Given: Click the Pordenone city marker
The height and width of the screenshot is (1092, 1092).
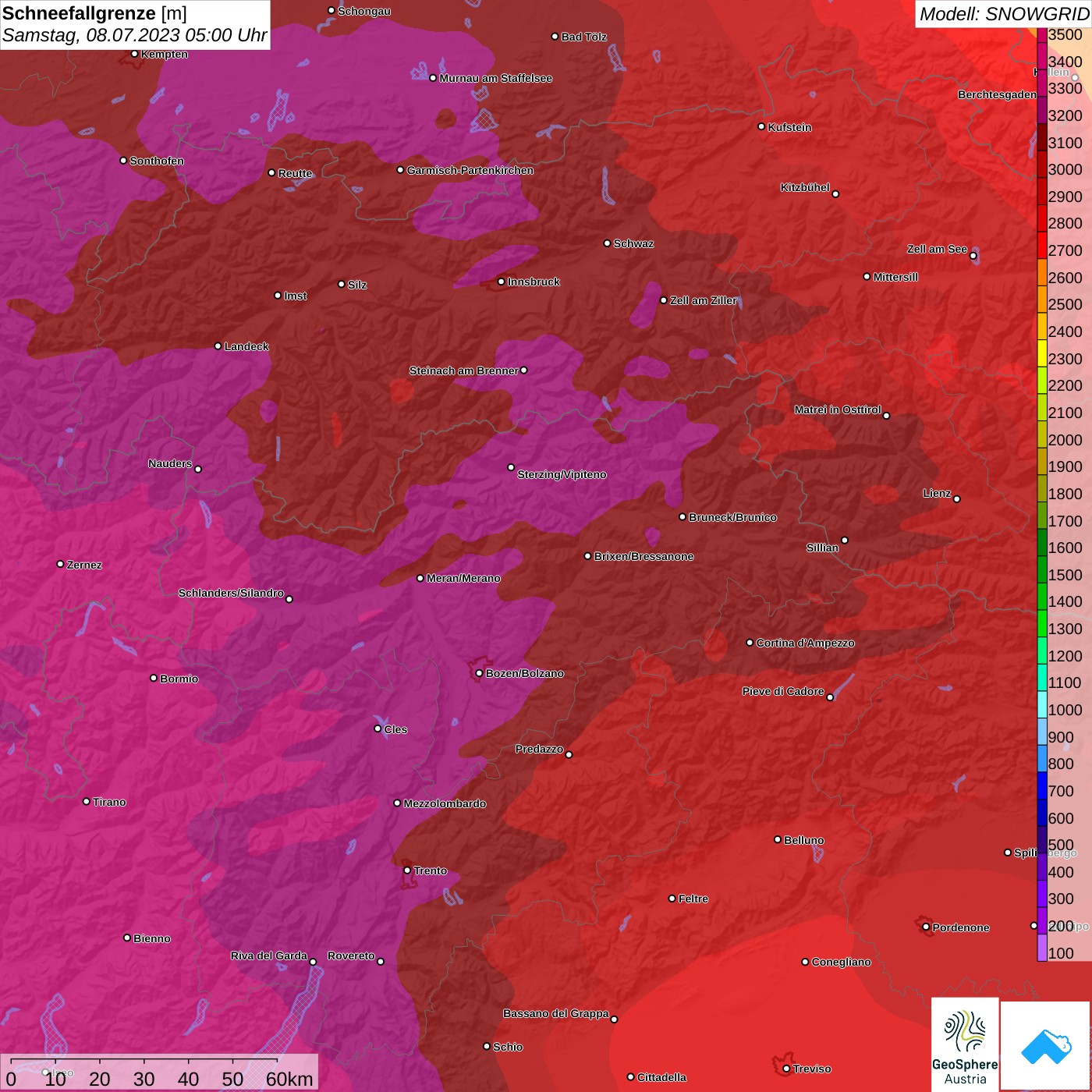Looking at the screenshot, I should [x=926, y=927].
